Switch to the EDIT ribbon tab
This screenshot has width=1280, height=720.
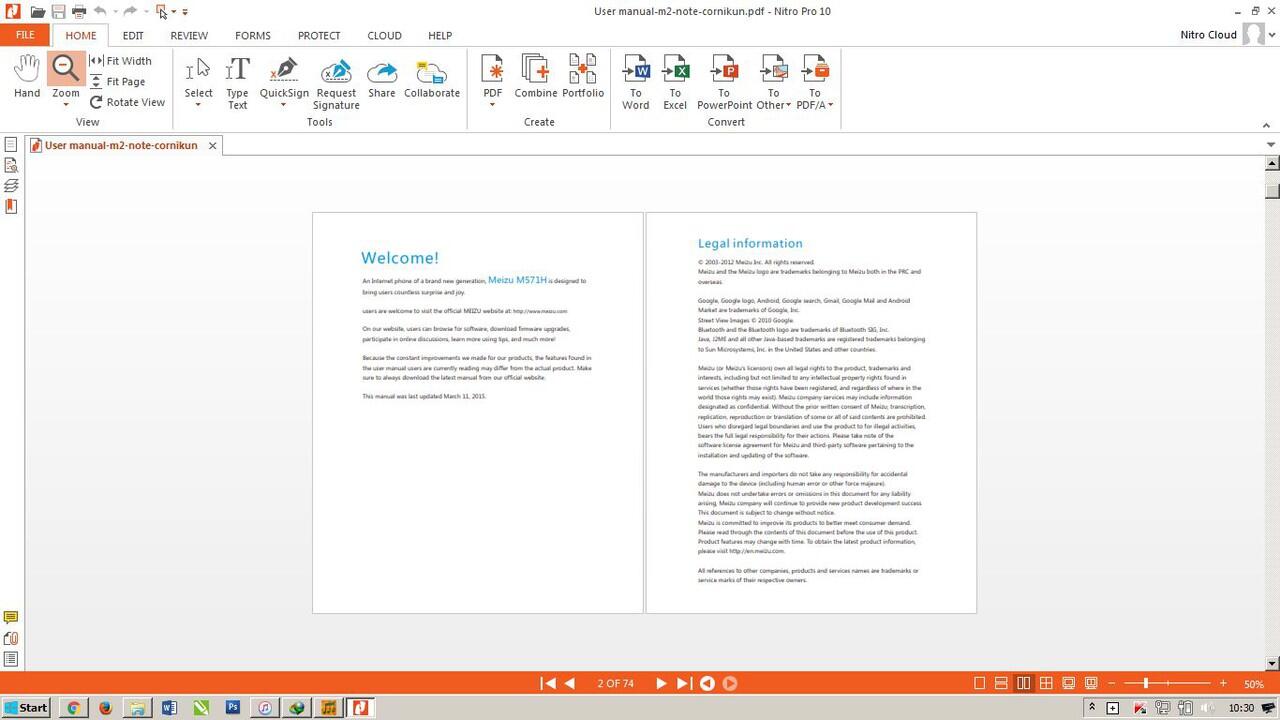click(133, 36)
